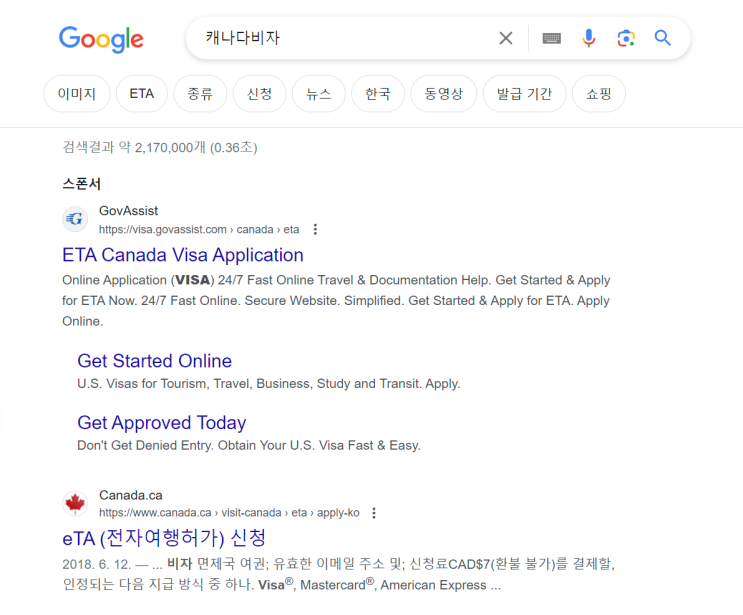Image resolution: width=743 pixels, height=615 pixels.
Task: Open the Get Approved Today sitelink
Action: tap(162, 423)
